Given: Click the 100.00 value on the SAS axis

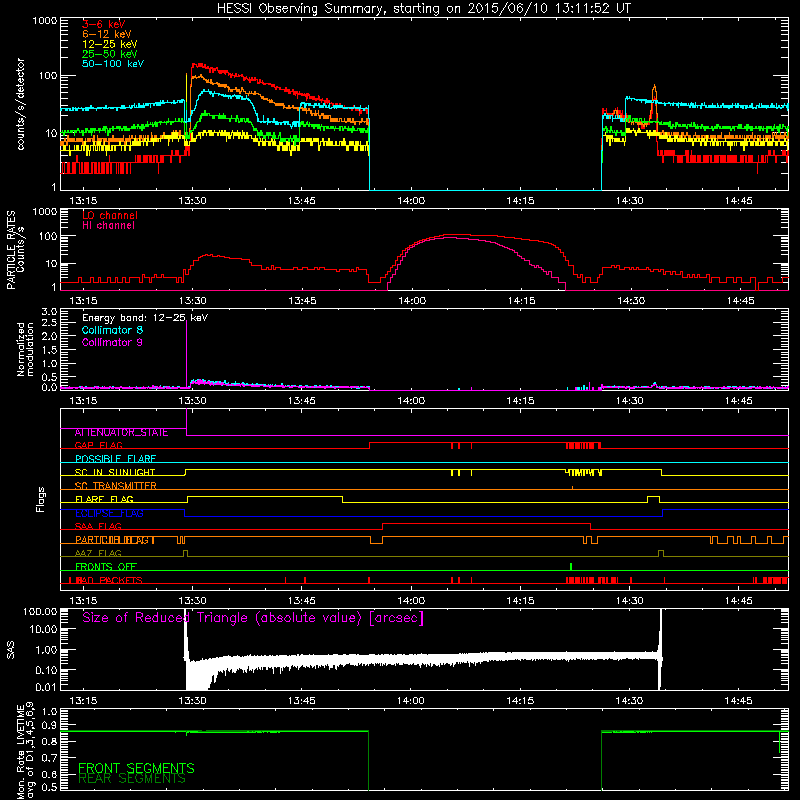Looking at the screenshot, I should (40, 612).
